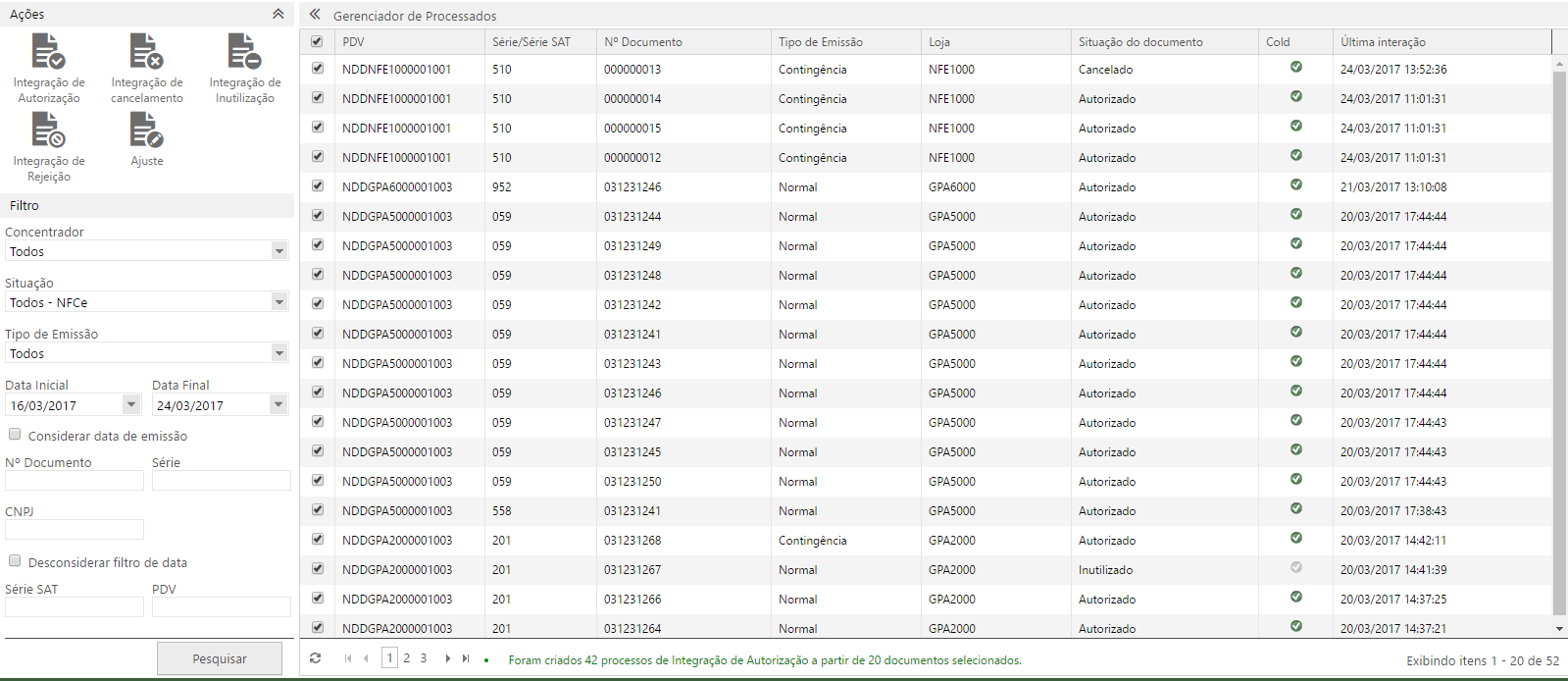Click the Pesquisar button

220,658
